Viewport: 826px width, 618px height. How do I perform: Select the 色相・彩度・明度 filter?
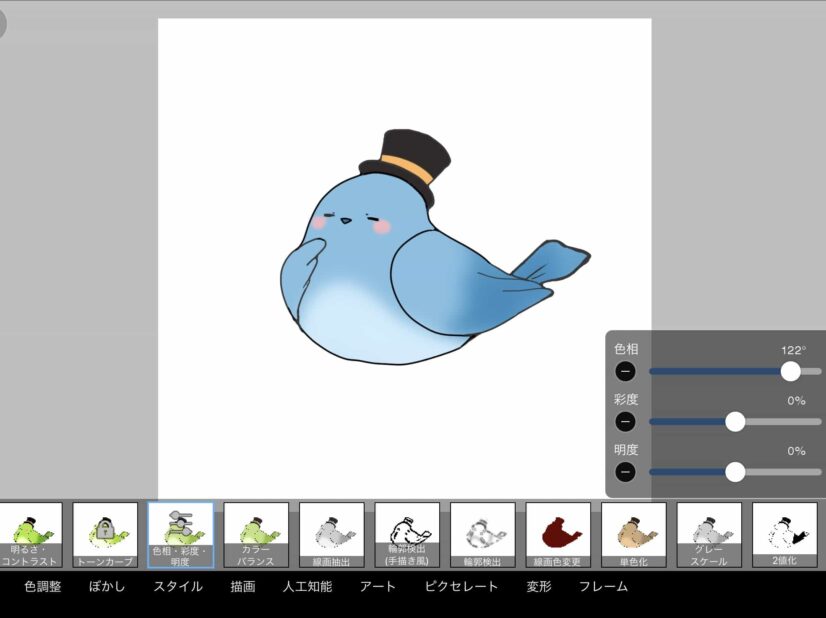coord(180,535)
